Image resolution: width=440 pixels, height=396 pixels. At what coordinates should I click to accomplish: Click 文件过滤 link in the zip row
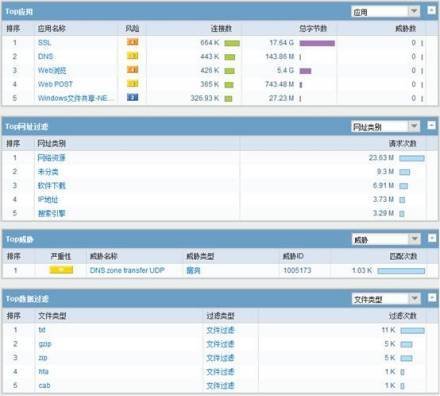(x=220, y=358)
